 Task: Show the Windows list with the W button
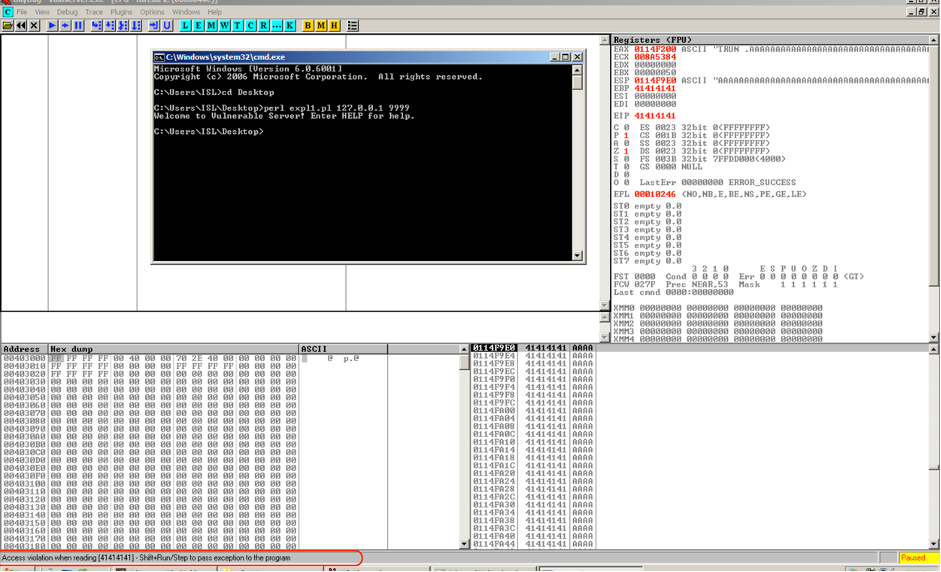(224, 26)
